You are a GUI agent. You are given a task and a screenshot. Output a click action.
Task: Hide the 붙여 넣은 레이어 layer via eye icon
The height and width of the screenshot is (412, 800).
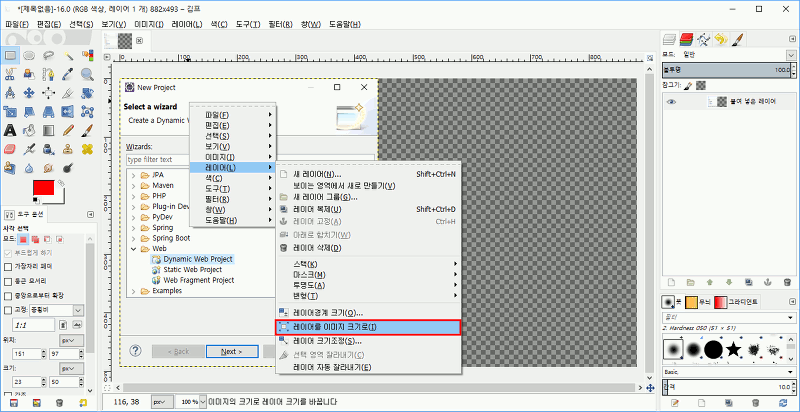click(672, 102)
